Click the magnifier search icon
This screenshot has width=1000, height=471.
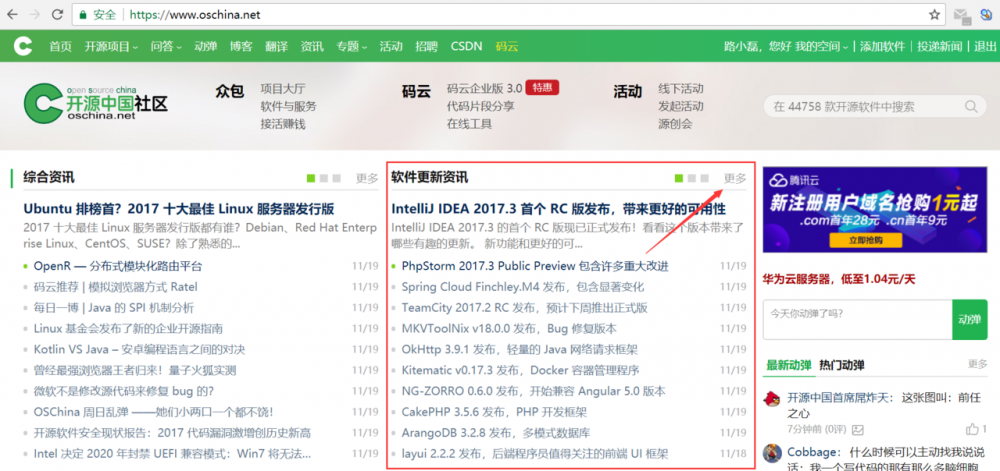pos(971,106)
